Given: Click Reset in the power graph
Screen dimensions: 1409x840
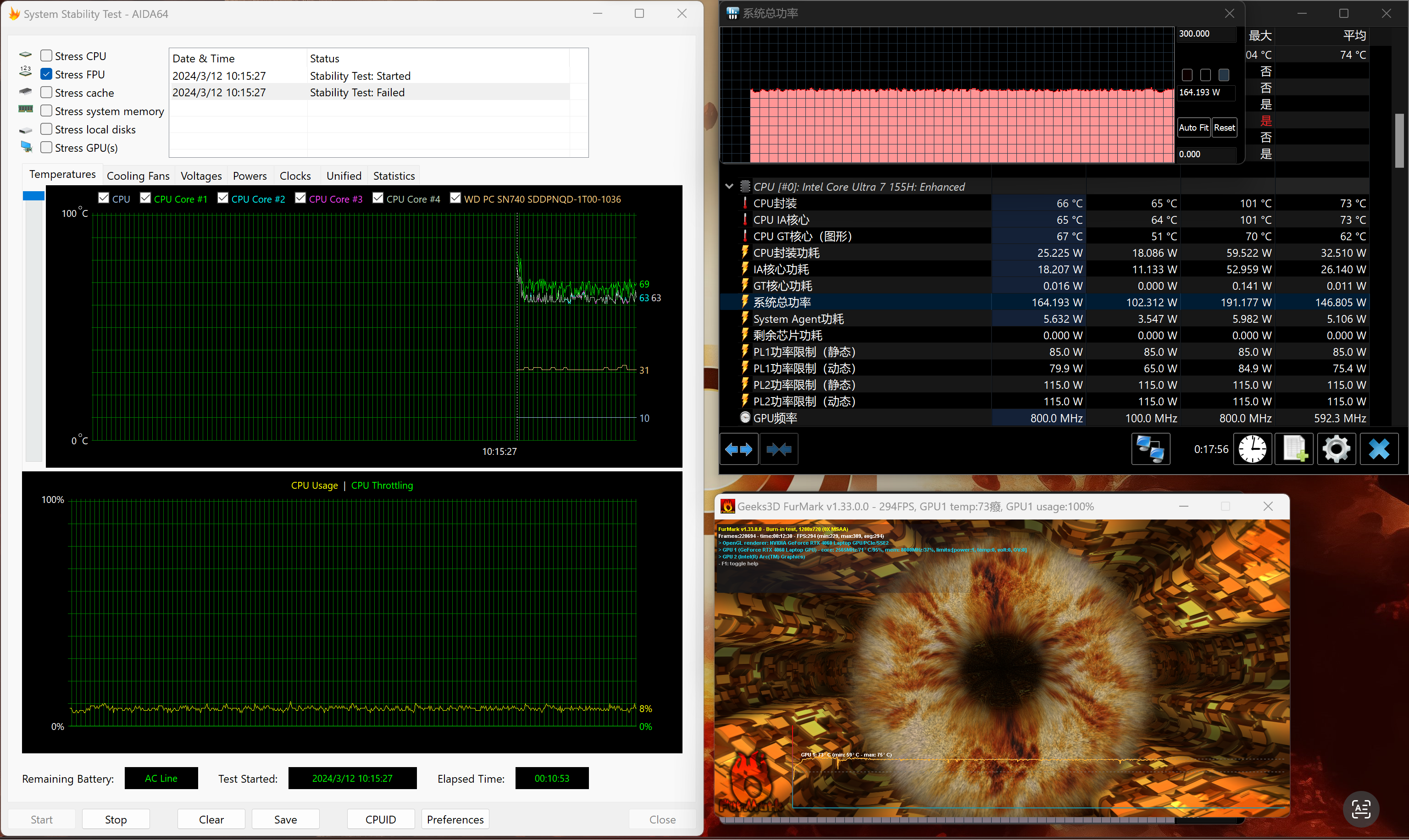Looking at the screenshot, I should tap(1225, 128).
